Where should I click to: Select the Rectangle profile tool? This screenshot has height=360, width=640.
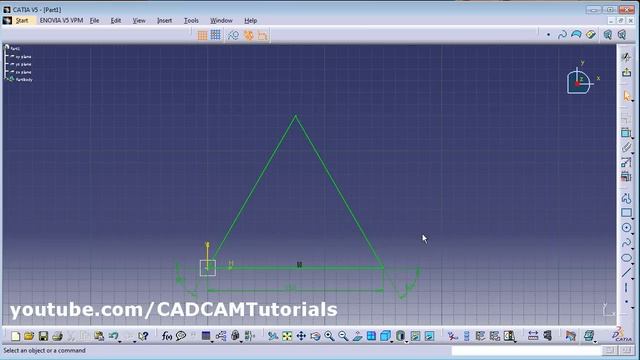click(x=627, y=213)
